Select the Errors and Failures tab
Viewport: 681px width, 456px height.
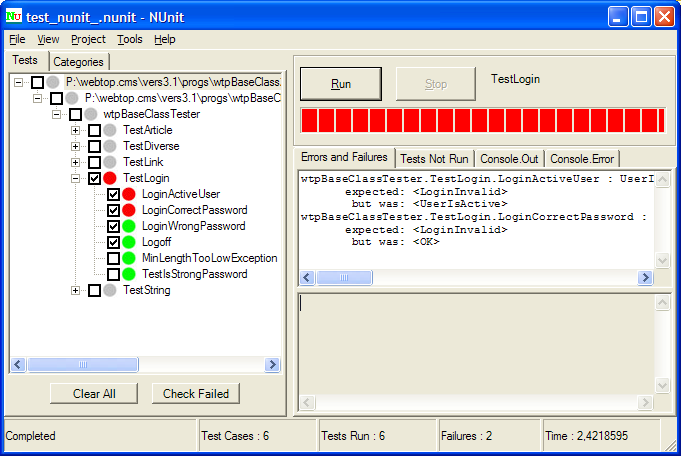344,157
